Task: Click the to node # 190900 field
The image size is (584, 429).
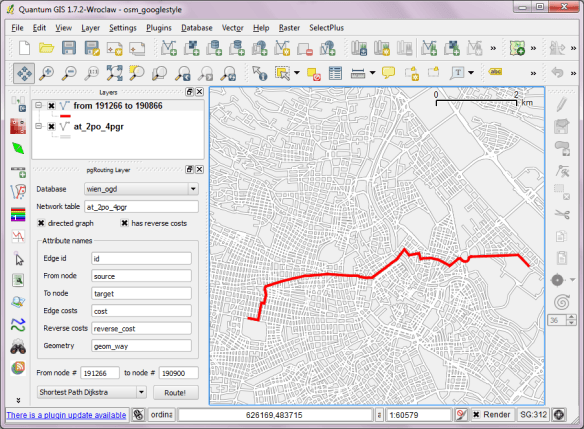Action: click(179, 373)
